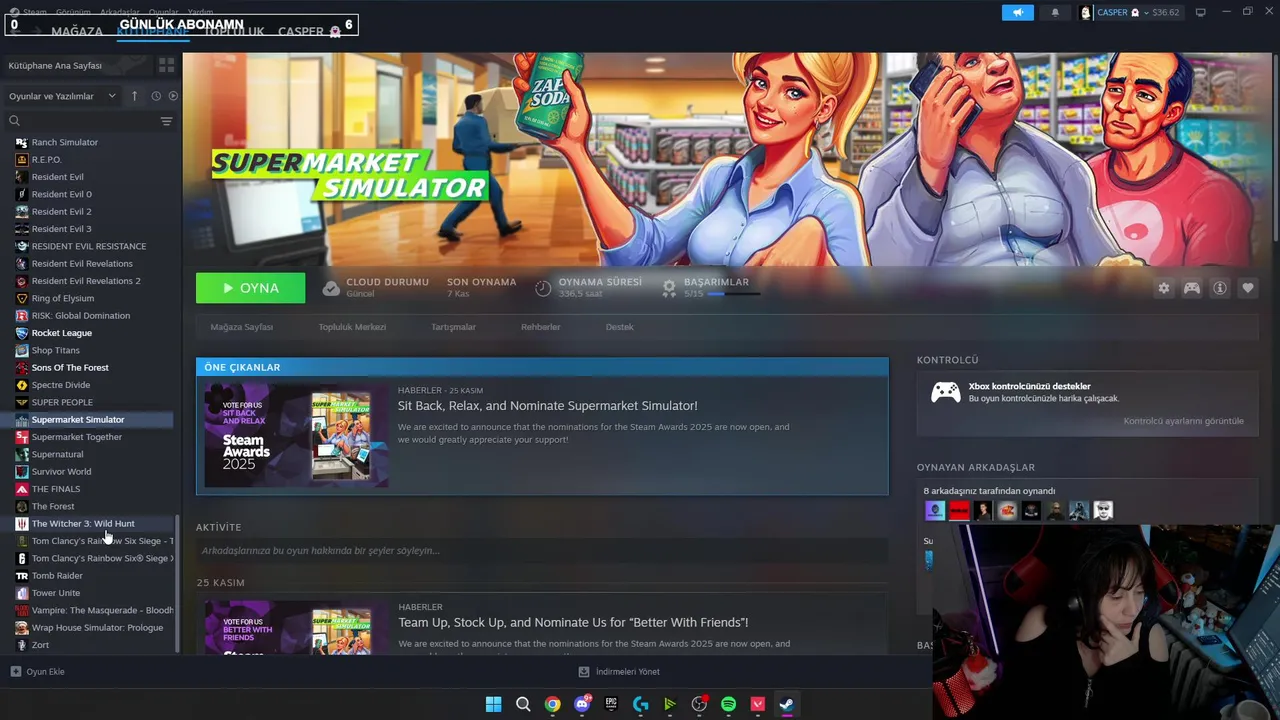Open the Tartışmalar tab
Viewport: 1280px width, 720px height.
tap(453, 327)
